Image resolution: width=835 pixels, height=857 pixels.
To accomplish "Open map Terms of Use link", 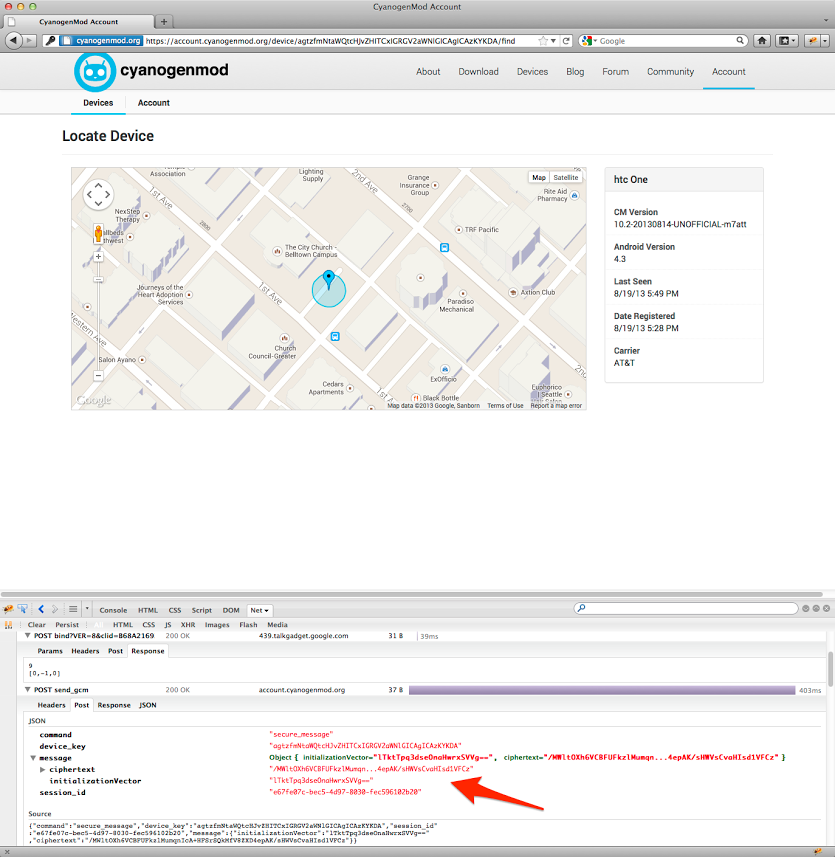I will [505, 406].
